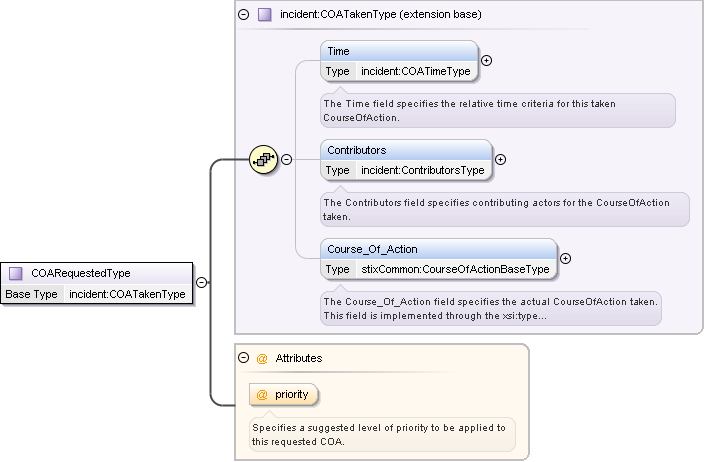
Task: Click the @ icon in priority attribute
Action: pyautogui.click(x=263, y=394)
